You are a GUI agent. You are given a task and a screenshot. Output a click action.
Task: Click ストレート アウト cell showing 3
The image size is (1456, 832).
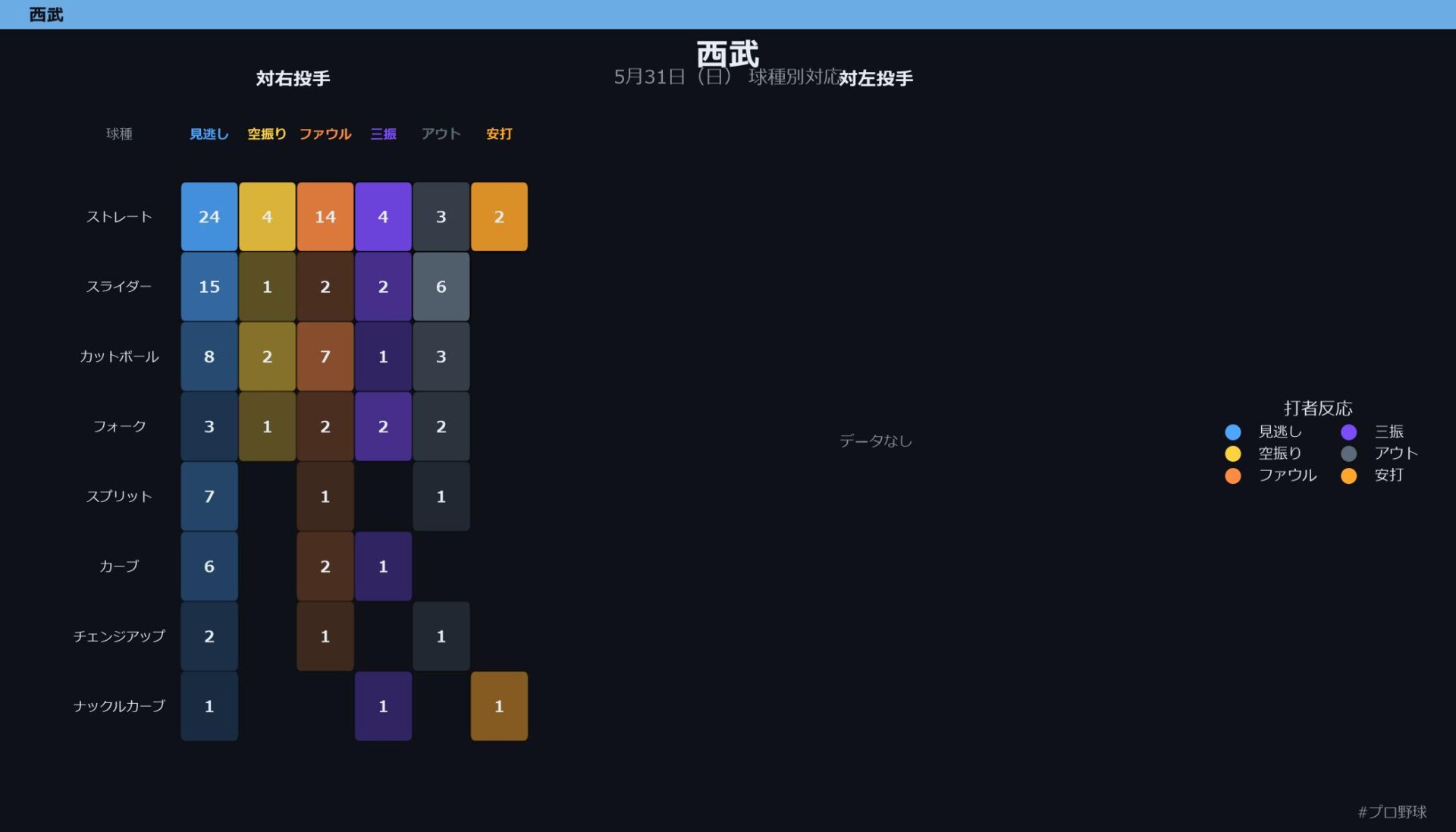click(441, 217)
